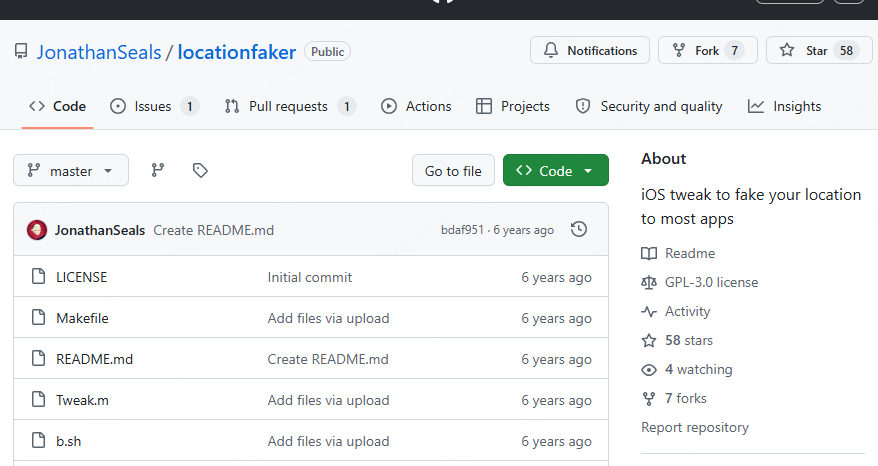View branches via the branch icon
Screen dimensions: 878x466
click(x=158, y=170)
